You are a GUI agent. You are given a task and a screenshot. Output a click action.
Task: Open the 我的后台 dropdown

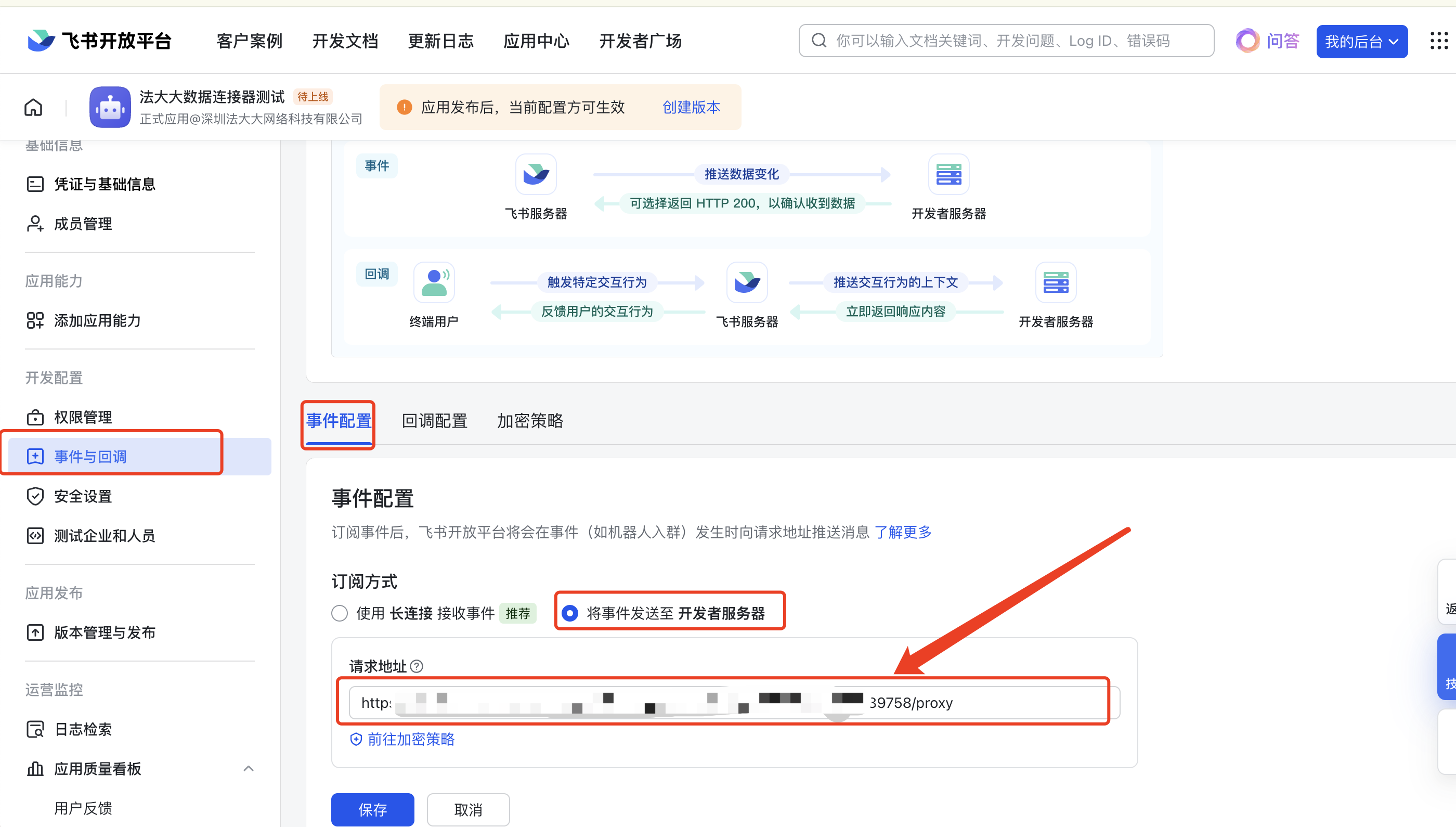1362,42
